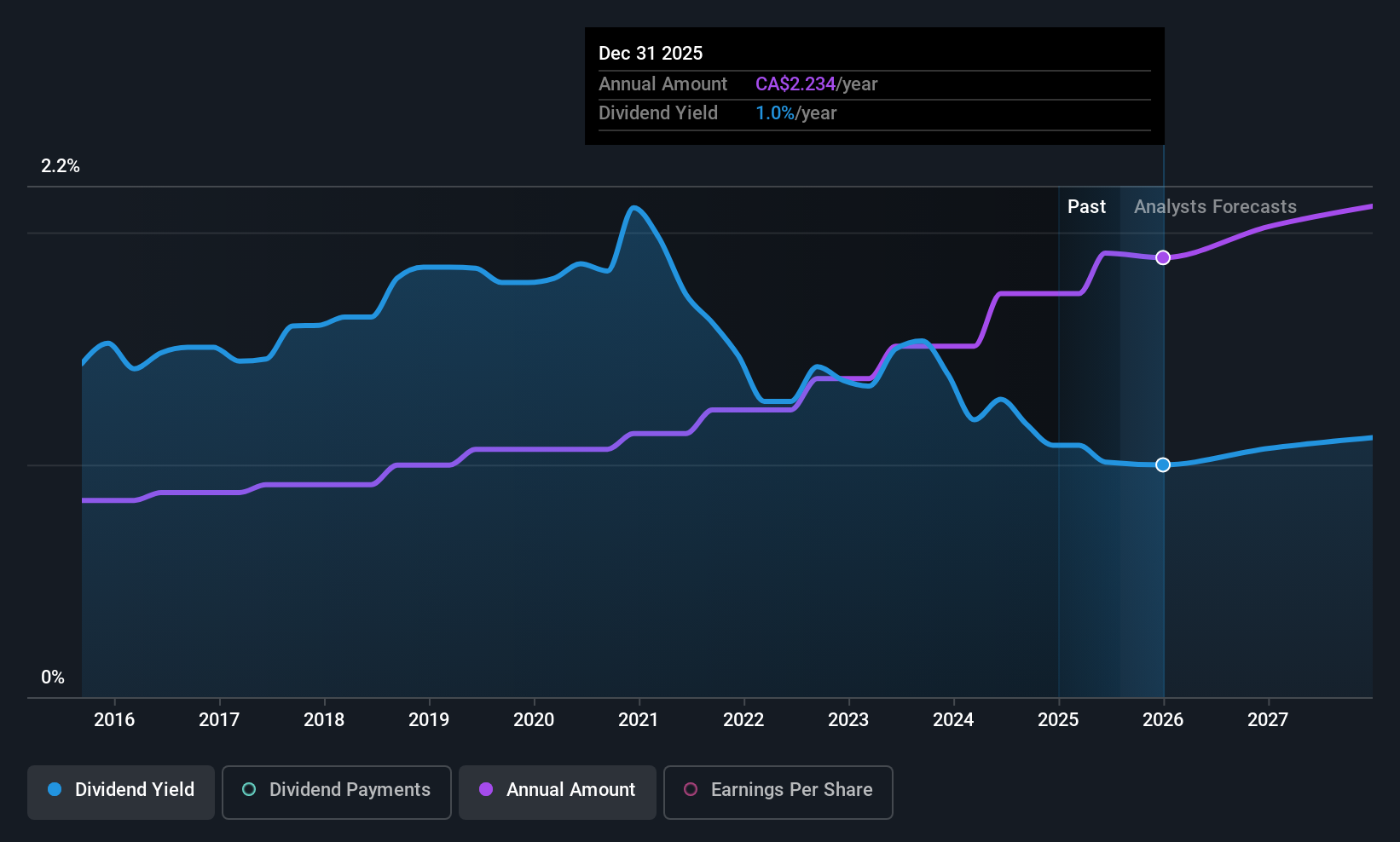Click the teal Dividend Payments circle icon

tap(248, 790)
